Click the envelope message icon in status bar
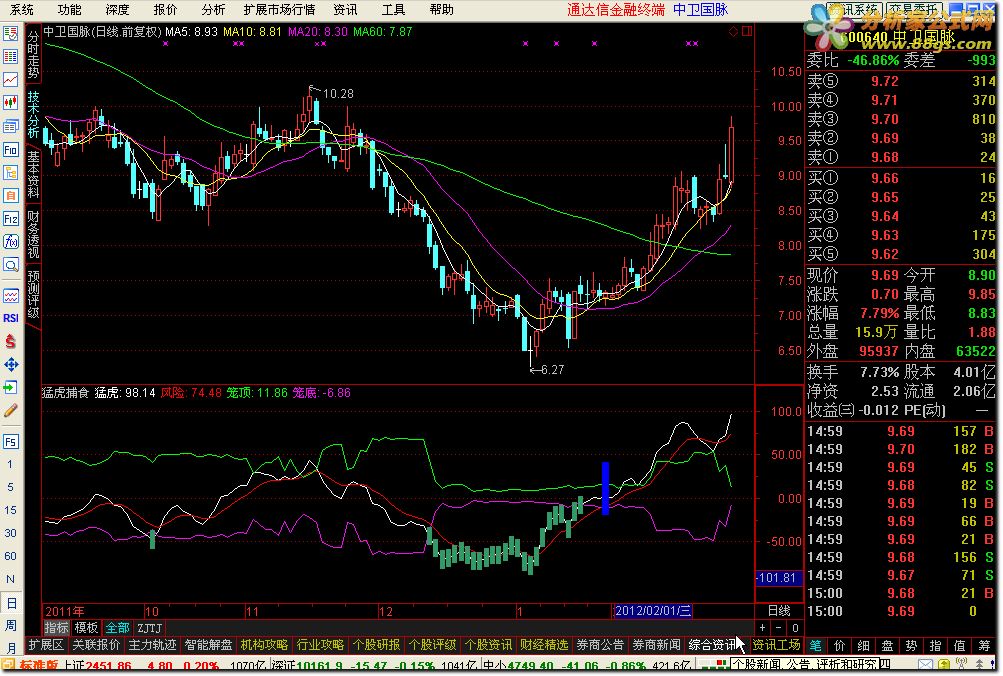 coord(925,665)
